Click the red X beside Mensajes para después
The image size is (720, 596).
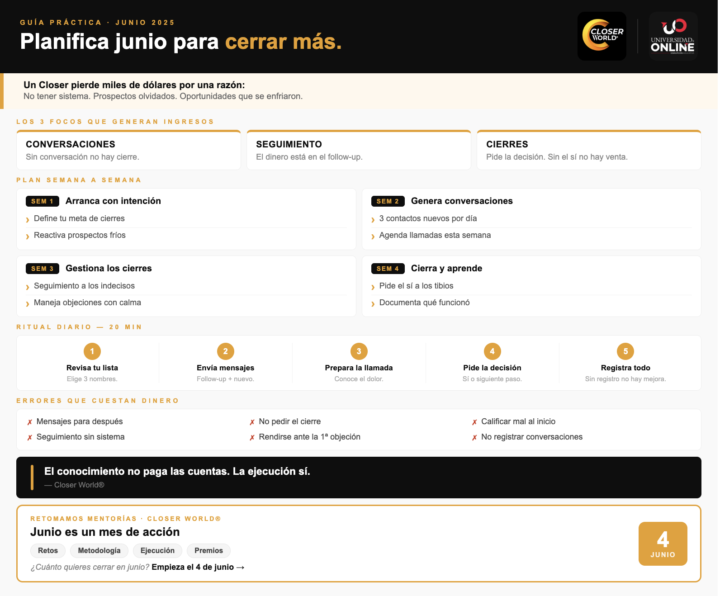pos(29,422)
